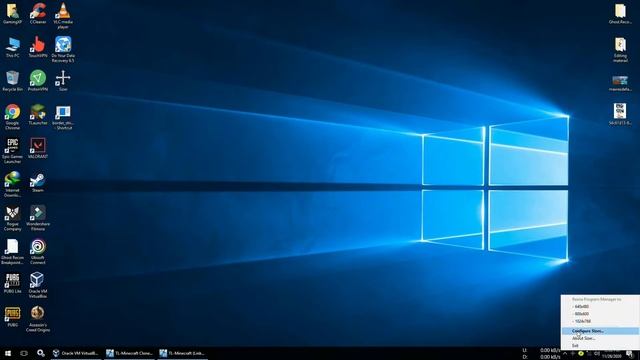The width and height of the screenshot is (640, 360).
Task: Launch TouchVPN shortcut
Action: pyautogui.click(x=38, y=47)
